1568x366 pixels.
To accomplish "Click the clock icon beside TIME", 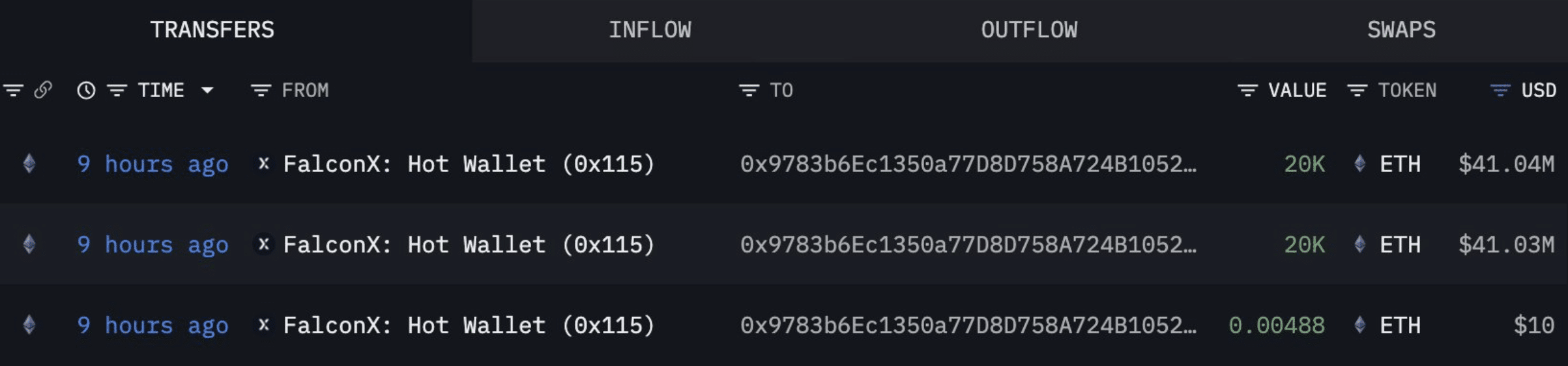I will click(x=86, y=90).
